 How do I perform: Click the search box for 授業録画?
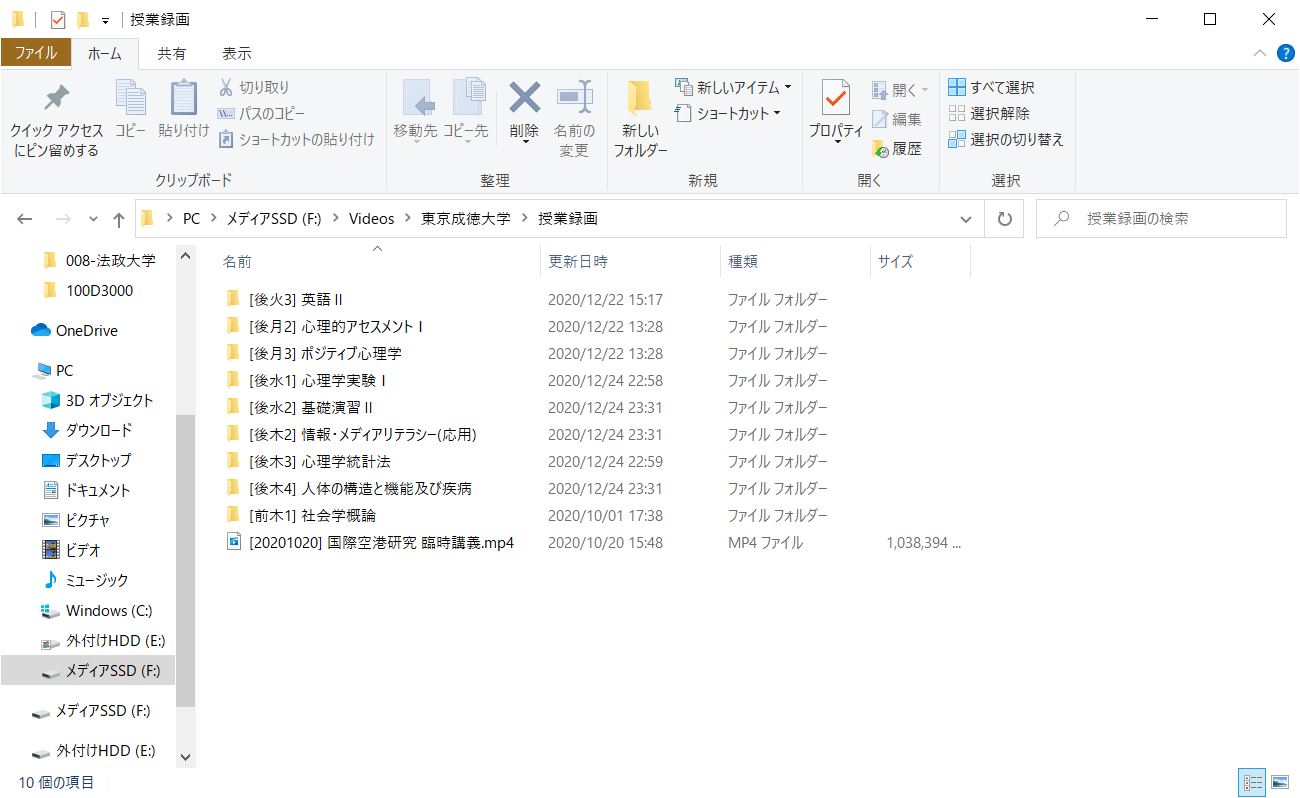point(1170,219)
